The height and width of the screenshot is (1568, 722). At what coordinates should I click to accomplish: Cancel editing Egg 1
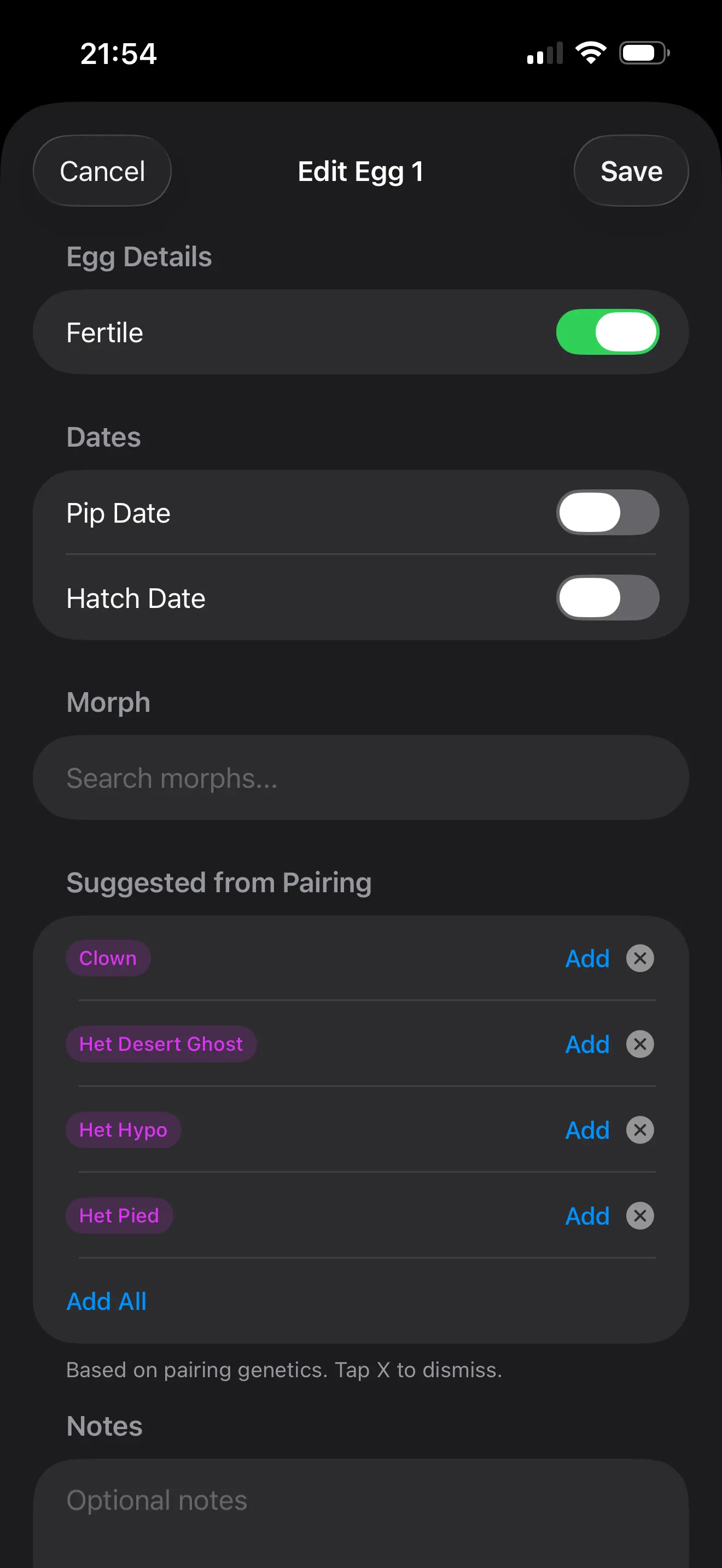101,171
